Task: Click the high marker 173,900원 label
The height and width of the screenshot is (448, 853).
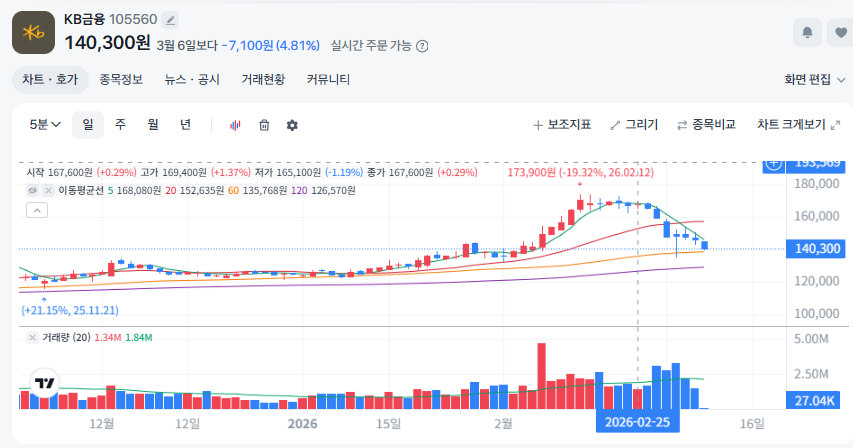Action: point(580,172)
